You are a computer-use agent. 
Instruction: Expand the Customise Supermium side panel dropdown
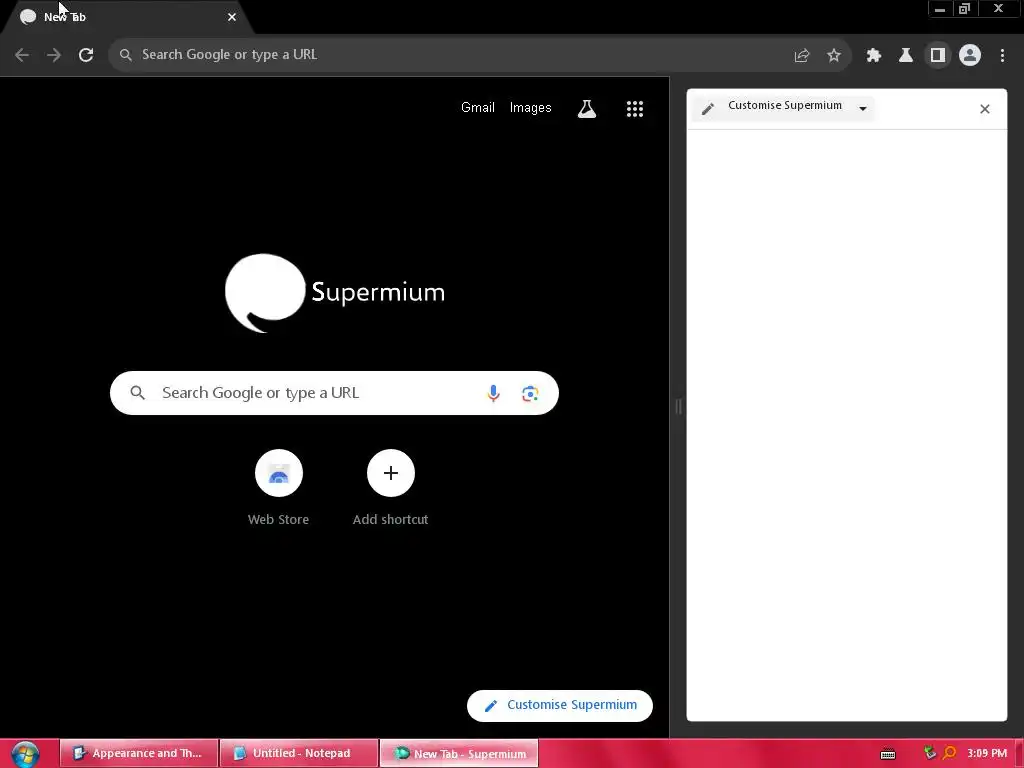point(863,108)
